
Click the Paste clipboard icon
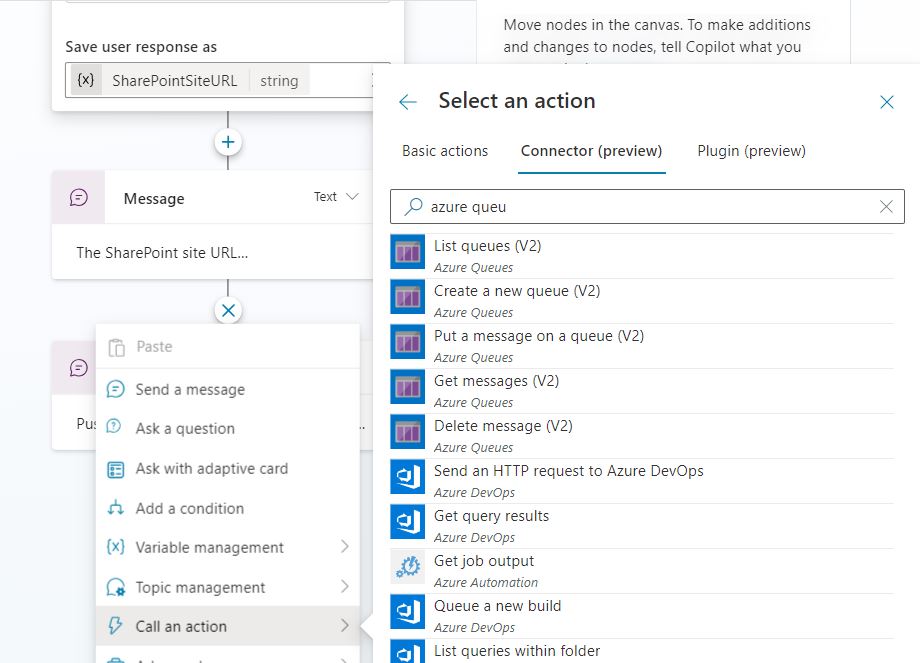click(117, 347)
